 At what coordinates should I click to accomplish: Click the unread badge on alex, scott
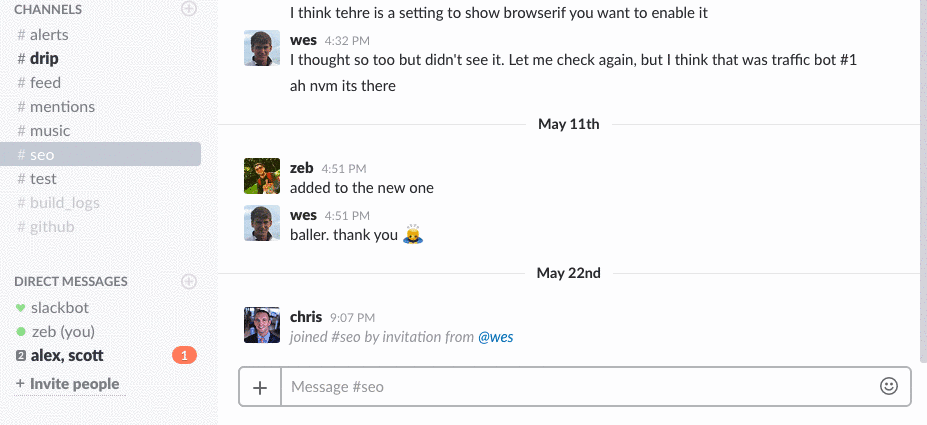184,355
